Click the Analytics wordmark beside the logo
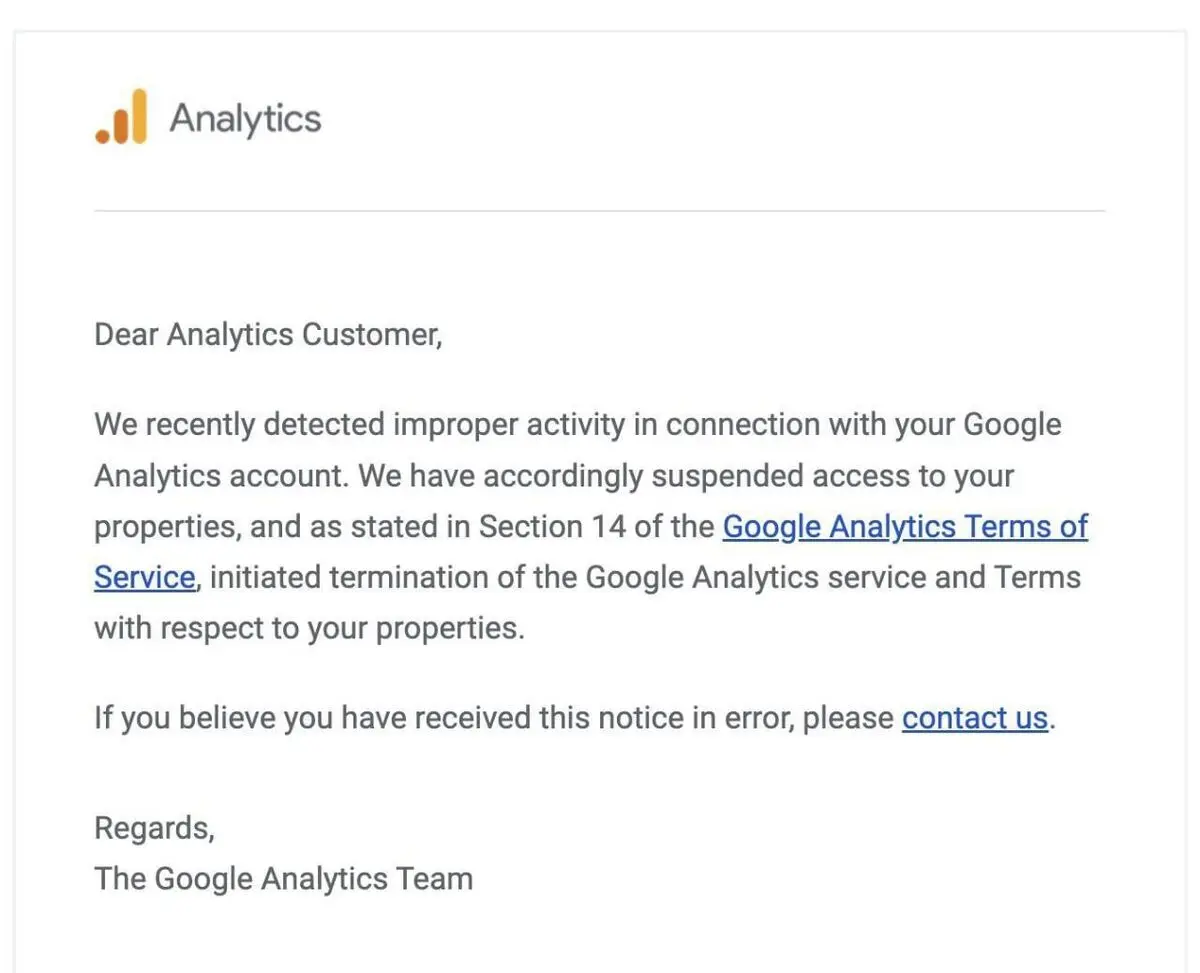Image resolution: width=1200 pixels, height=973 pixels. coord(245,118)
